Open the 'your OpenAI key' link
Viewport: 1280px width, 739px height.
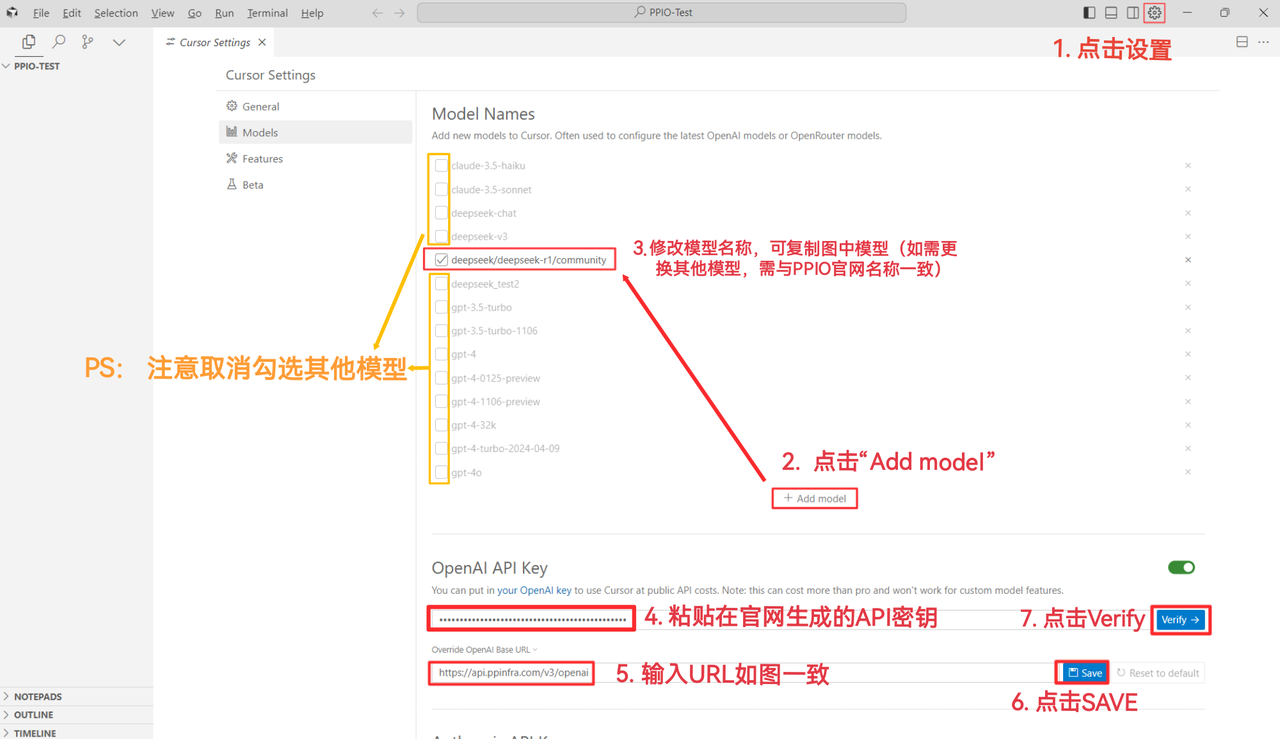(534, 591)
